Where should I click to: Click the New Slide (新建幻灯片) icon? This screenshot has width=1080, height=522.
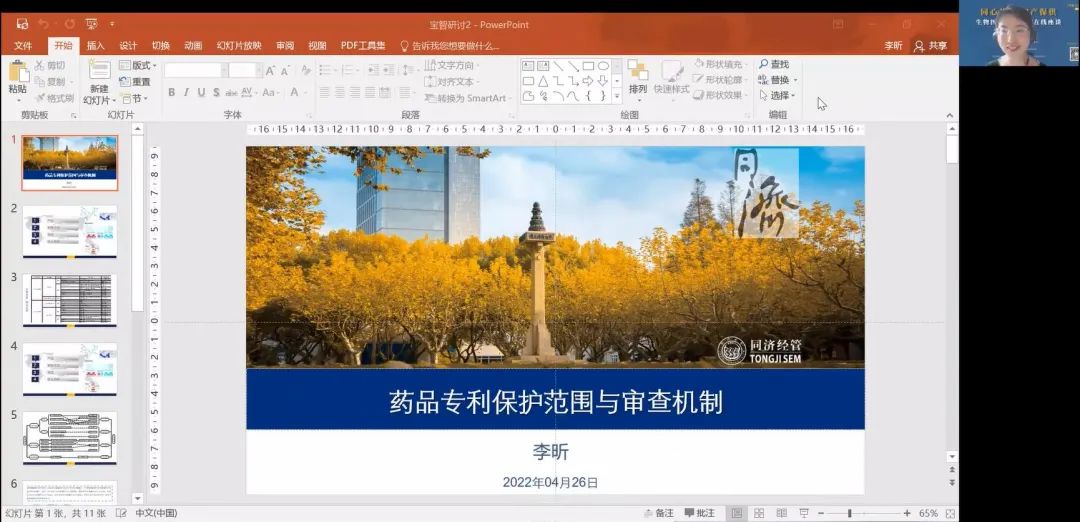98,72
